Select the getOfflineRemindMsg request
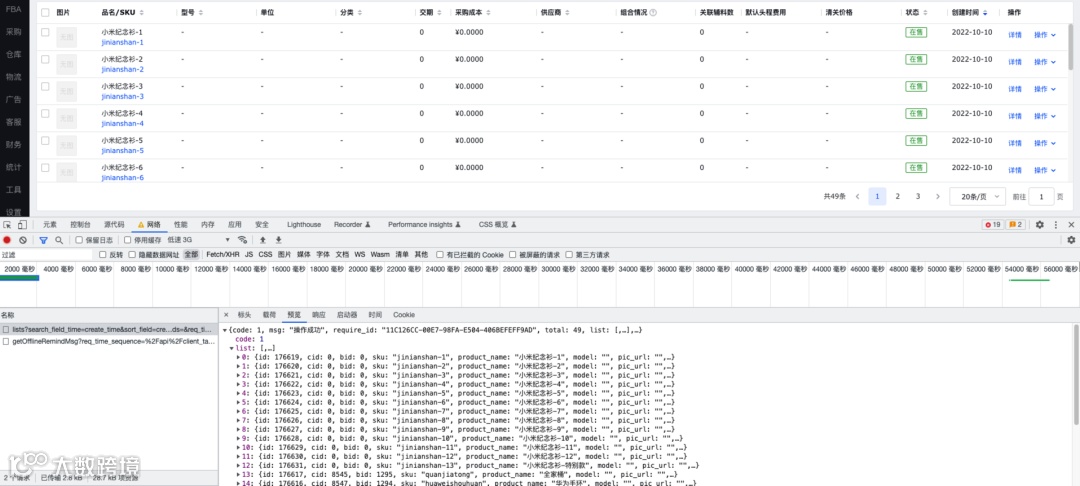The width and height of the screenshot is (1080, 486). 109,341
